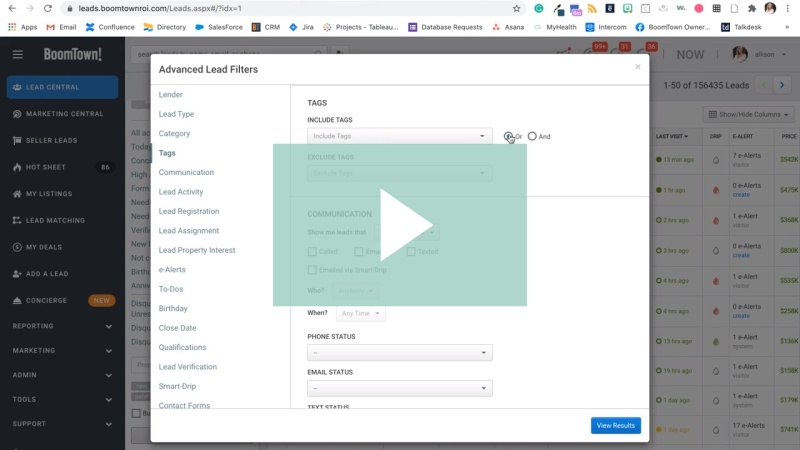Click create link for 1 hr ago lead
Image resolution: width=800 pixels, height=450 pixels.
point(741,194)
